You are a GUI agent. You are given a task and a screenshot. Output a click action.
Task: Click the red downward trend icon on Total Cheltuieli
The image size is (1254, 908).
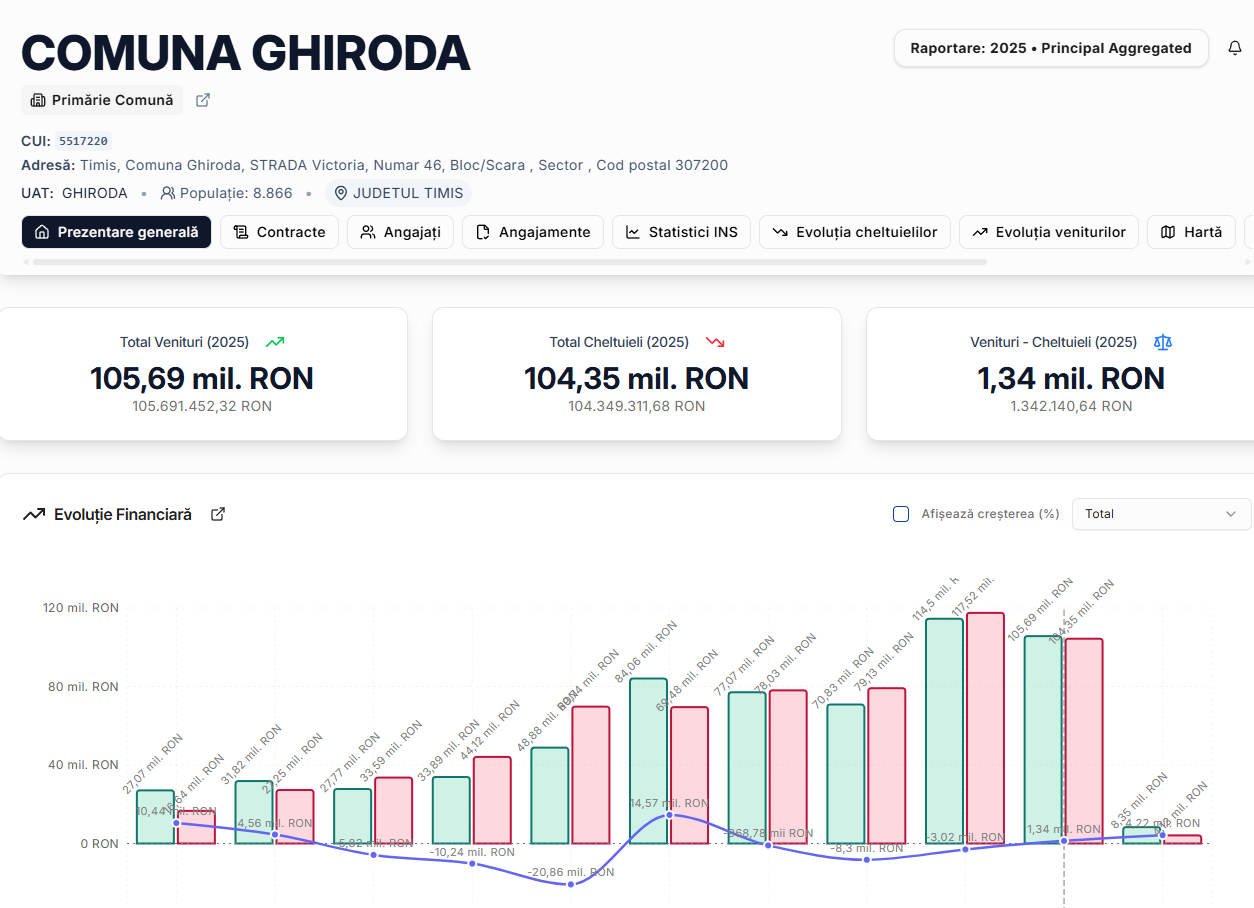pos(715,342)
